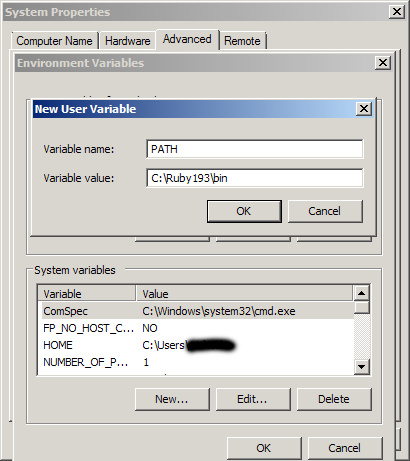The image size is (410, 461).
Task: Cancel the New User Variable dialog
Action: pyautogui.click(x=325, y=211)
